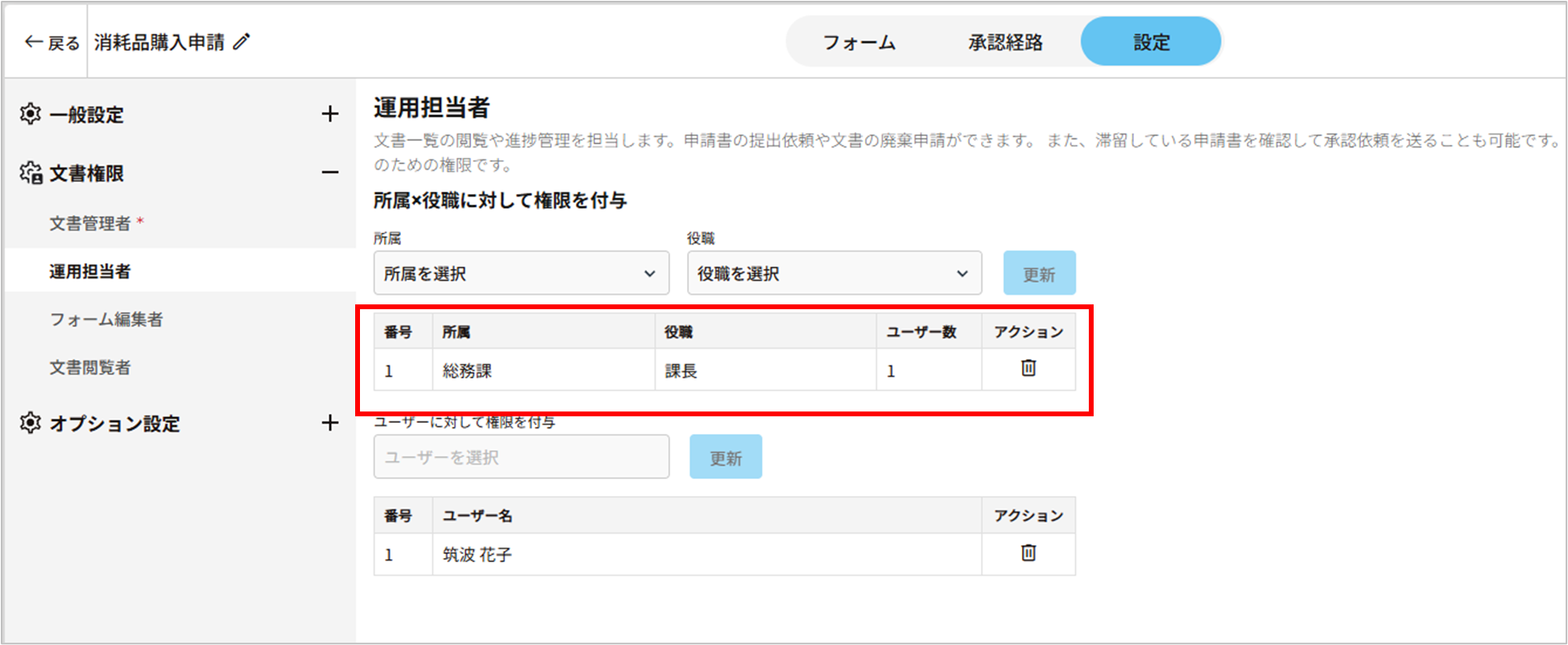Click 更新 button next to user field

tap(725, 457)
